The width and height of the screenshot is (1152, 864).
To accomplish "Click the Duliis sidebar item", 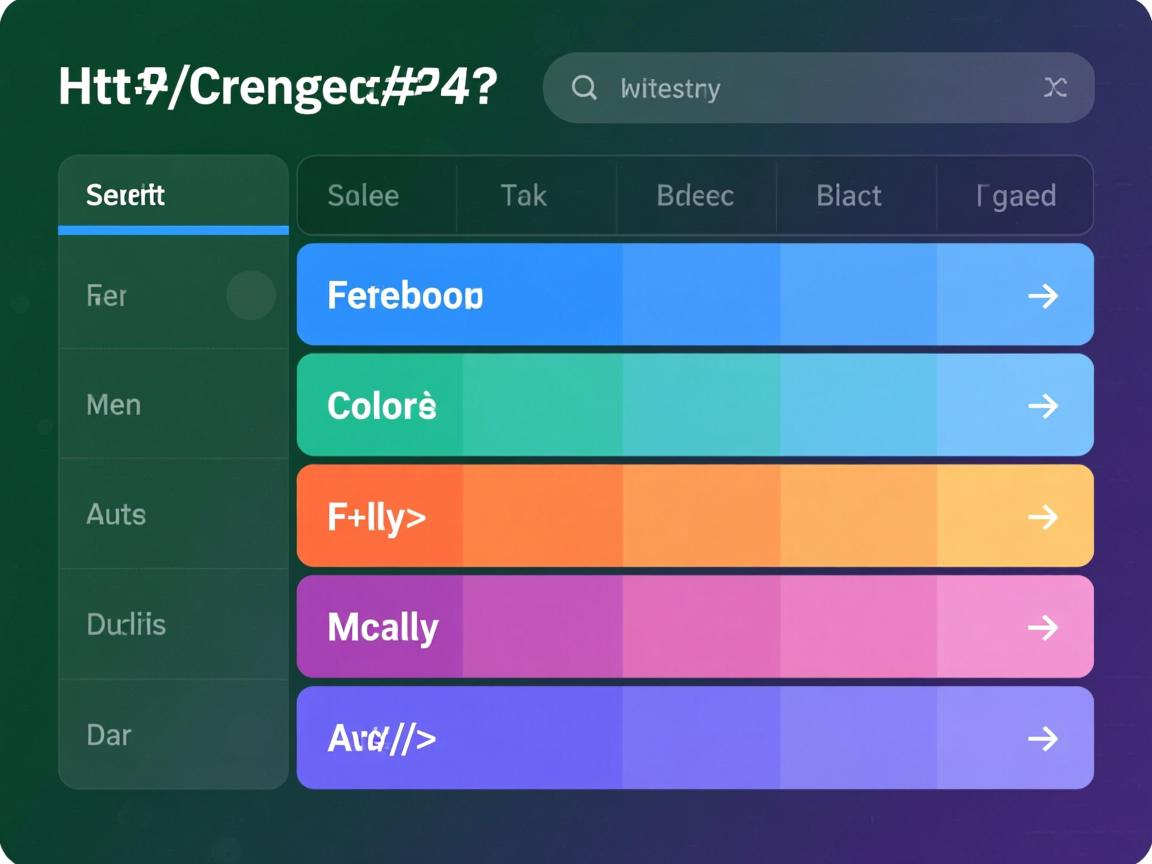I will tap(126, 625).
